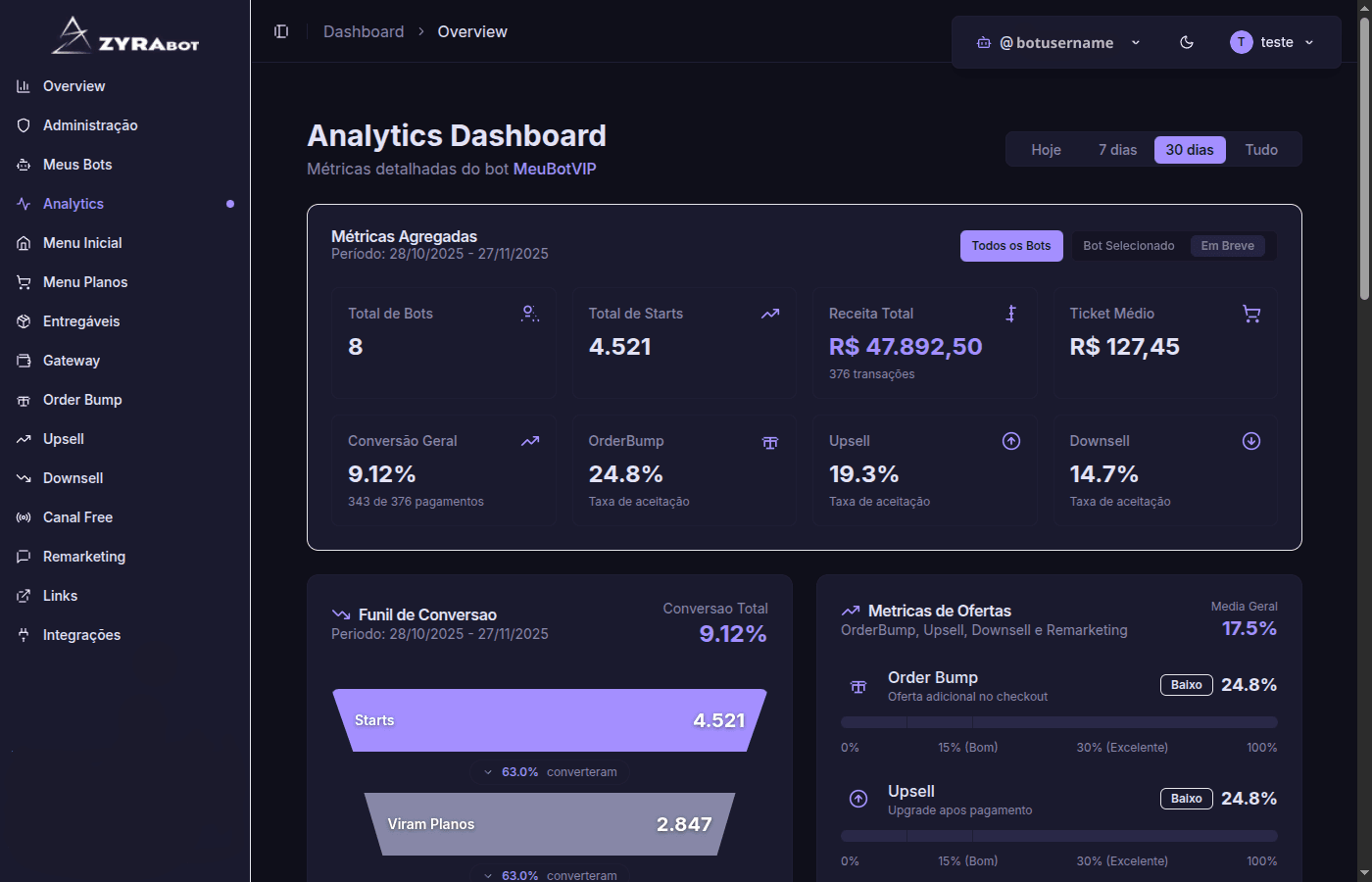Viewport: 1372px width, 882px height.
Task: Select the Upsell sidebar icon
Action: (x=22, y=438)
